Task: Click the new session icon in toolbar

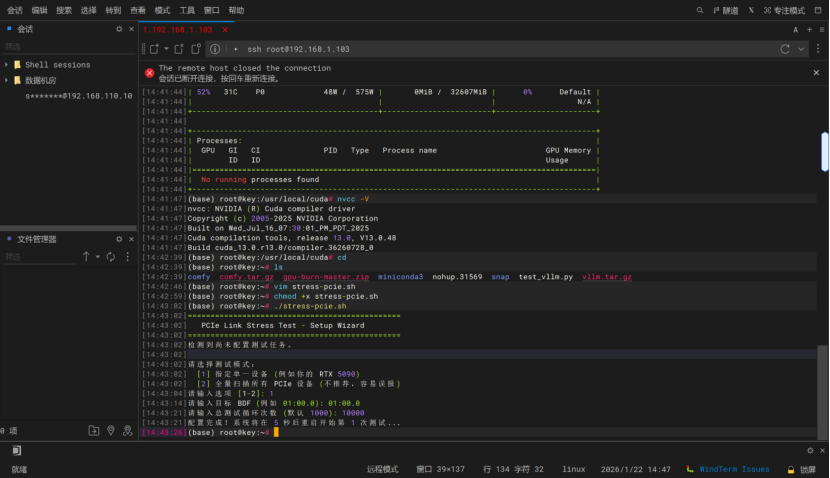Action: tap(154, 48)
